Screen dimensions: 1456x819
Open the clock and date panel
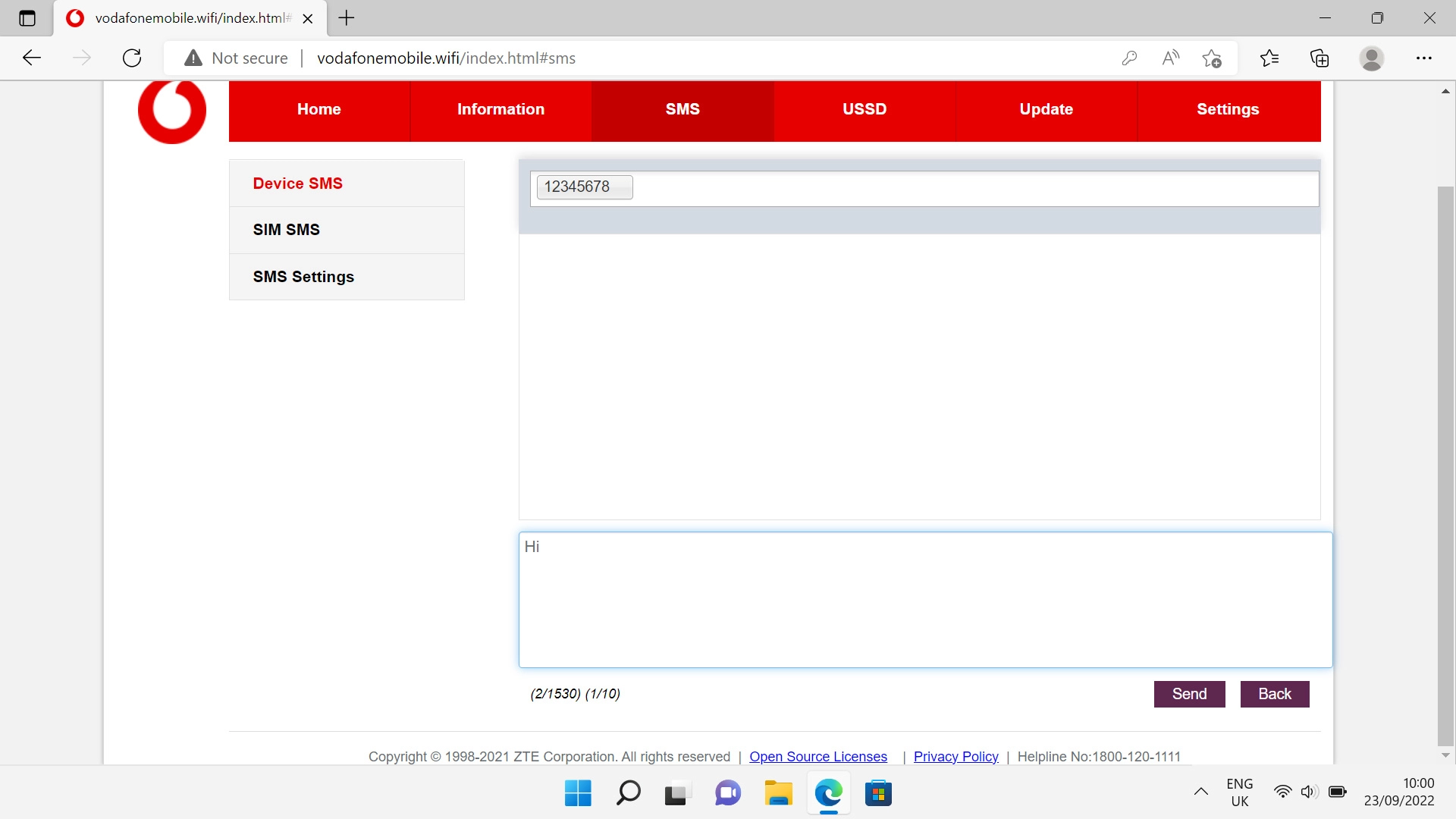[1399, 792]
